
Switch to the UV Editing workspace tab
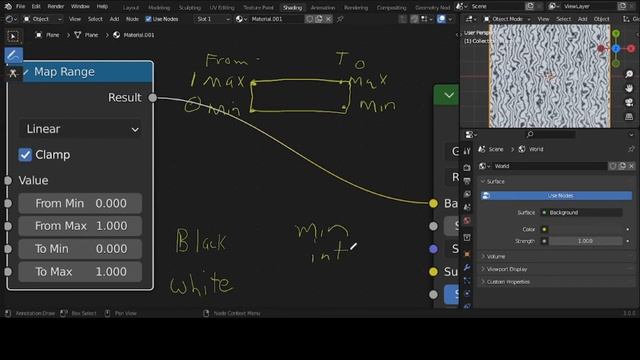(x=222, y=7)
